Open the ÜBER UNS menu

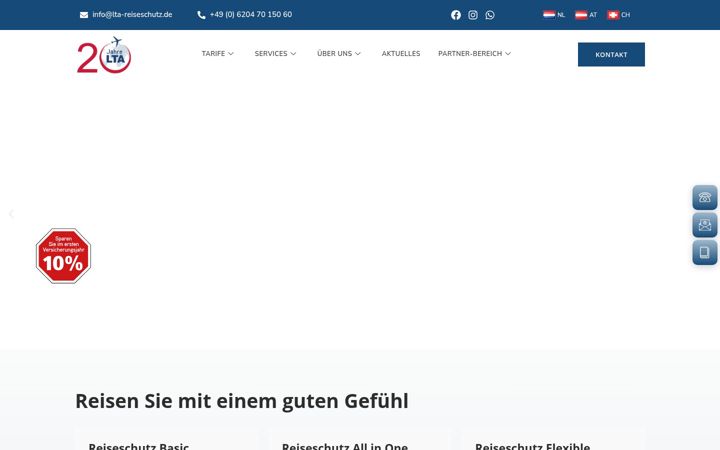(x=334, y=54)
